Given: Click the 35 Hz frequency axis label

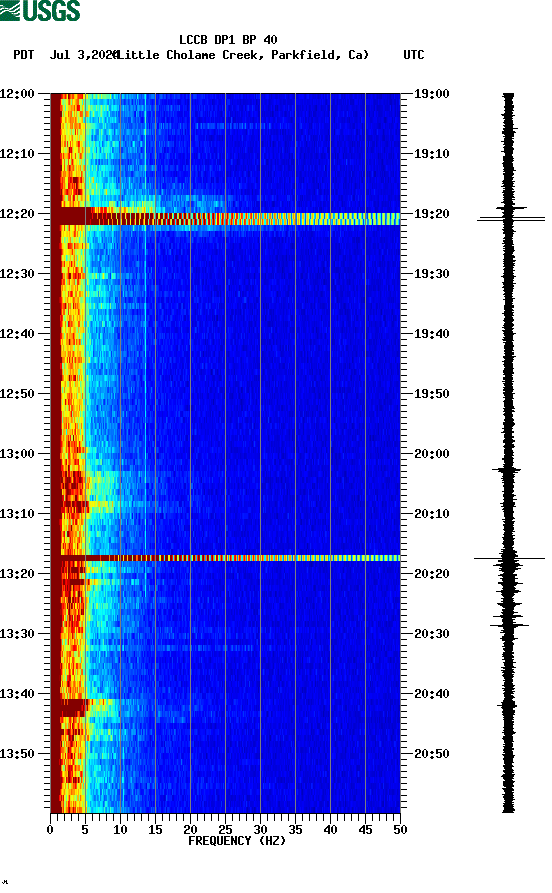Looking at the screenshot, I should [x=295, y=830].
